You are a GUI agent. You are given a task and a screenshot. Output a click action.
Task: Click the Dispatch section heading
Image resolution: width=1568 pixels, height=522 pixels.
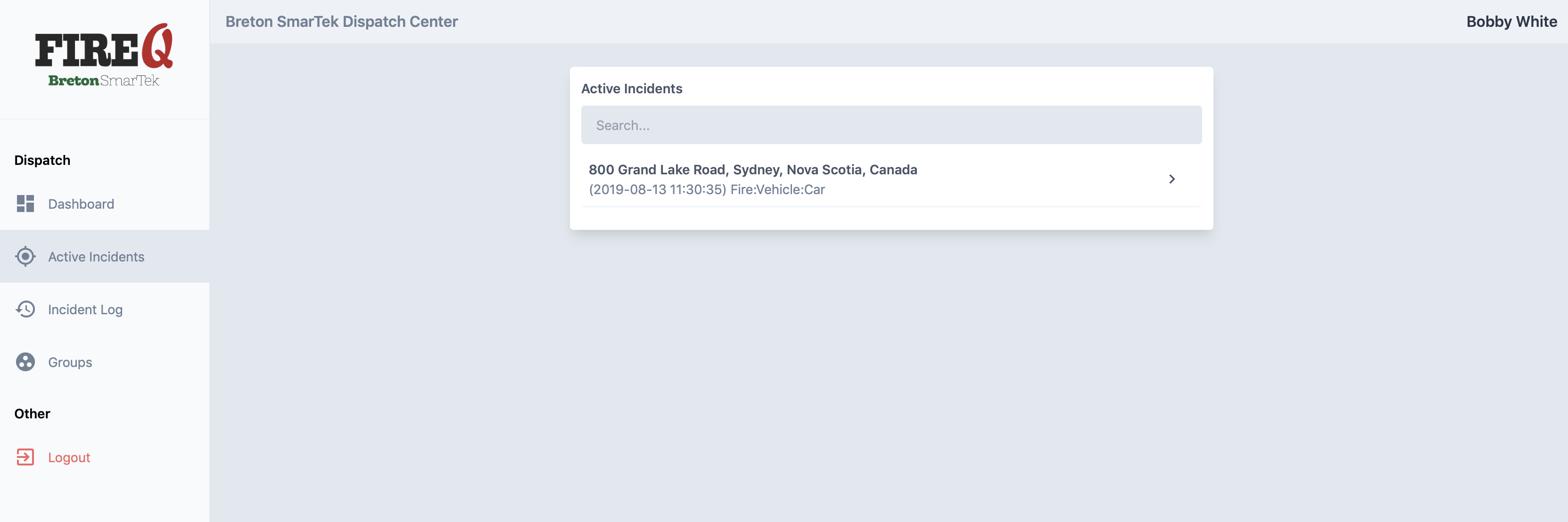click(42, 161)
